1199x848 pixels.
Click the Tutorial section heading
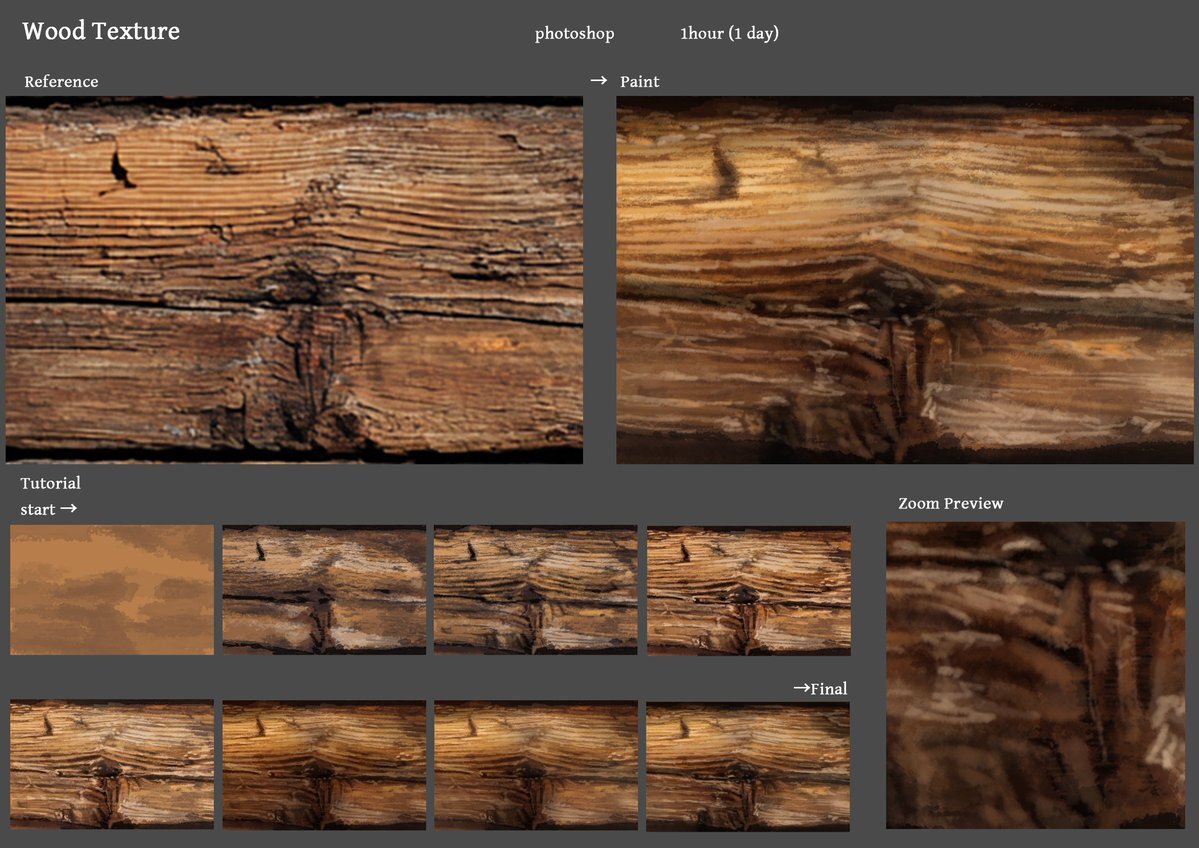pos(50,483)
